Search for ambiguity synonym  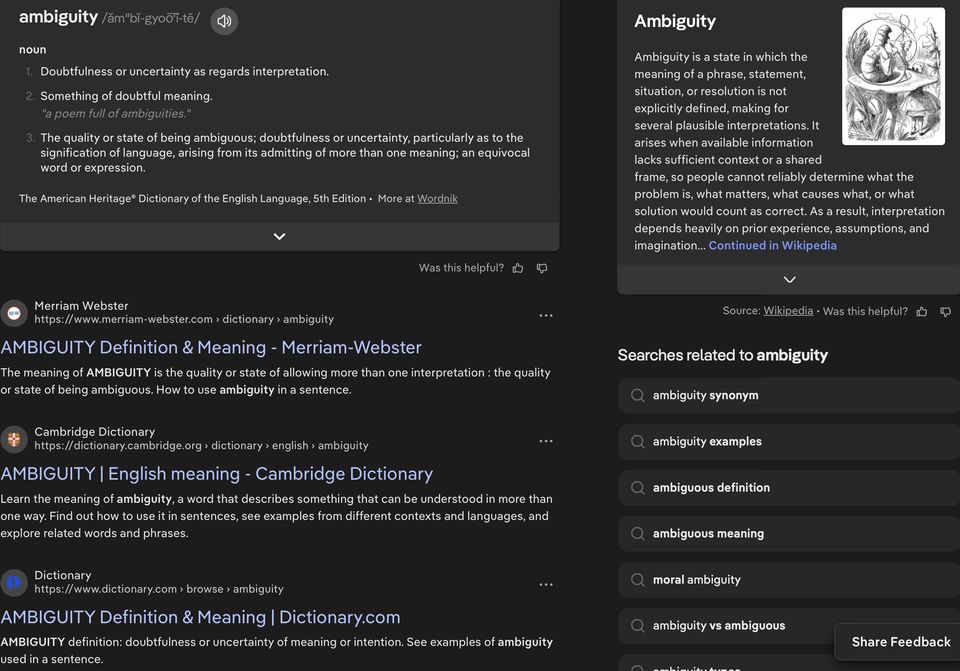[789, 395]
